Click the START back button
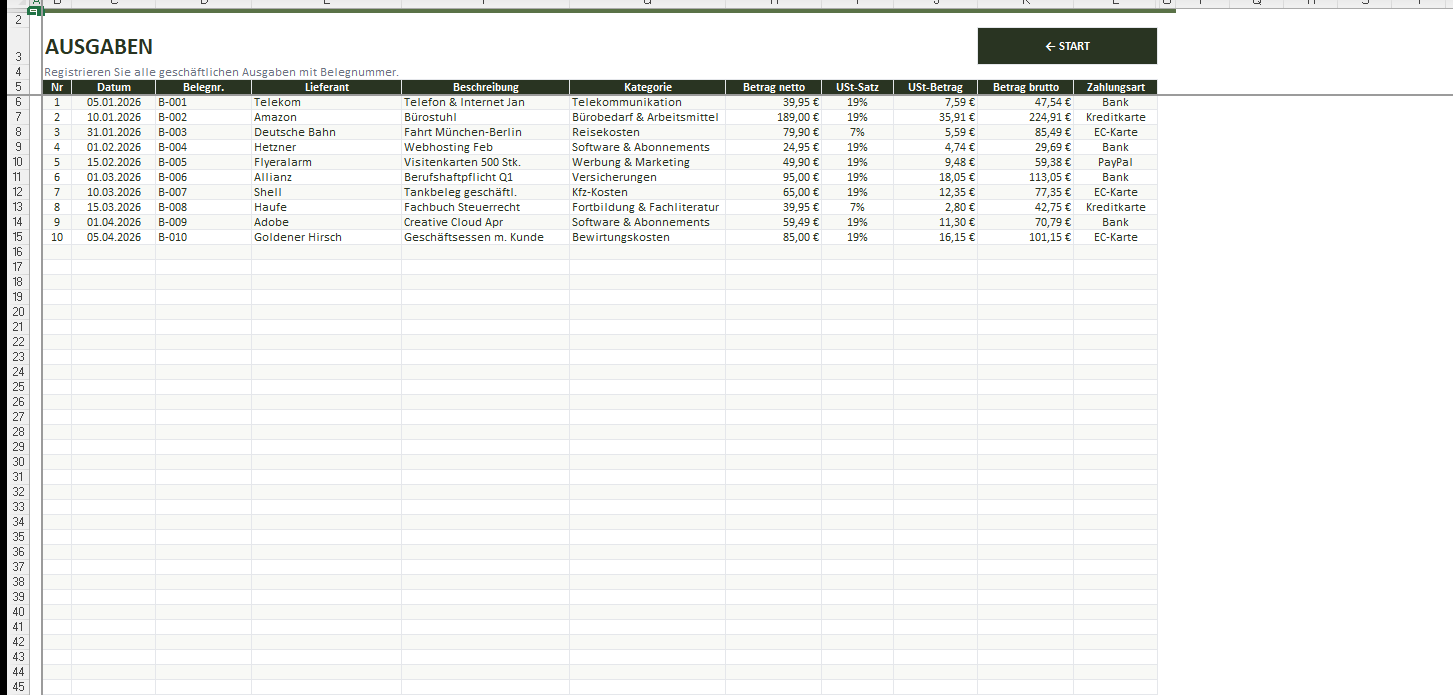Image resolution: width=1453 pixels, height=695 pixels. (x=1066, y=46)
